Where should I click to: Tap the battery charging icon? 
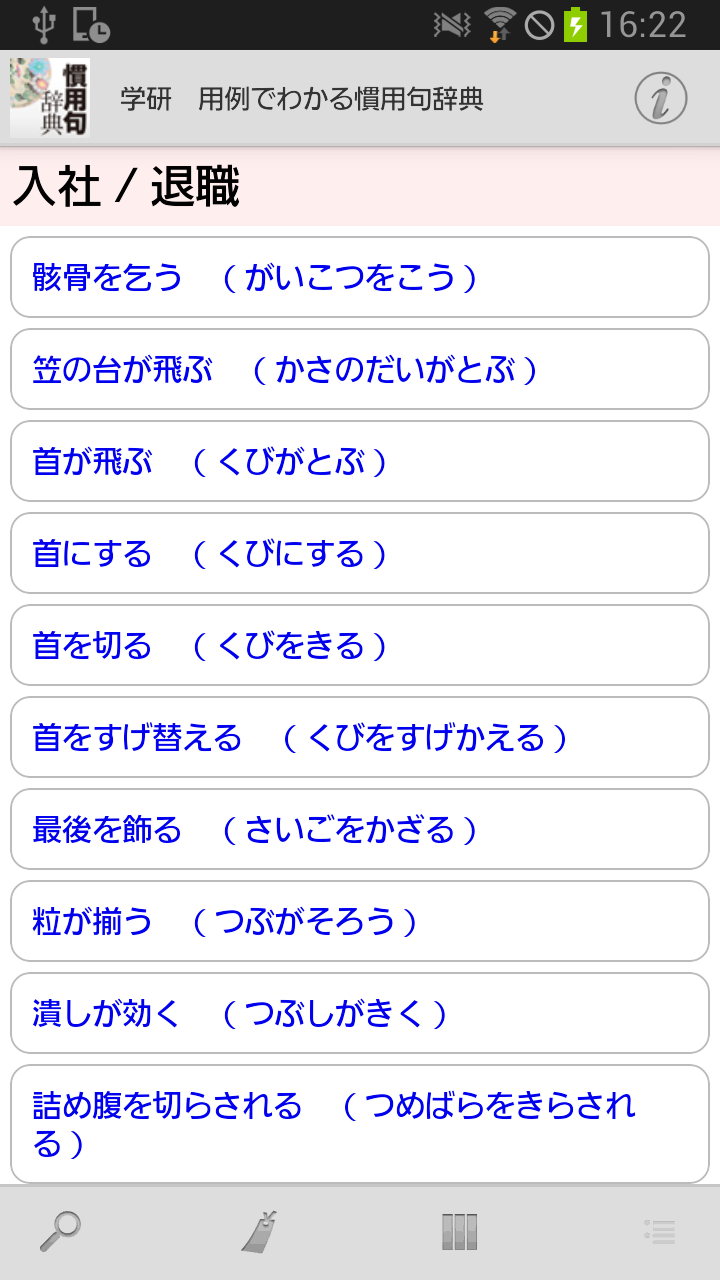pyautogui.click(x=575, y=24)
